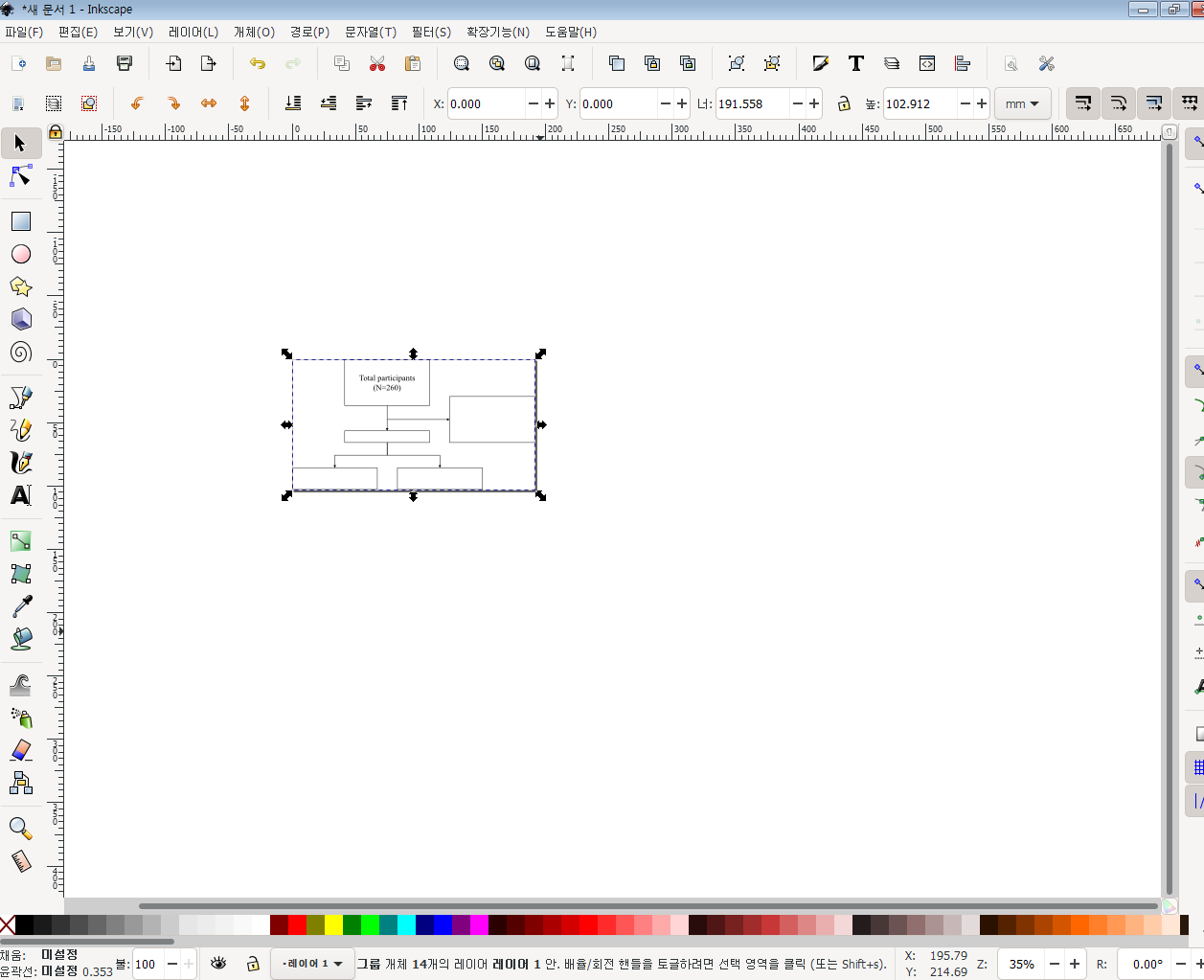The width and height of the screenshot is (1204, 980).
Task: Open 파일(F) menu
Action: [24, 32]
